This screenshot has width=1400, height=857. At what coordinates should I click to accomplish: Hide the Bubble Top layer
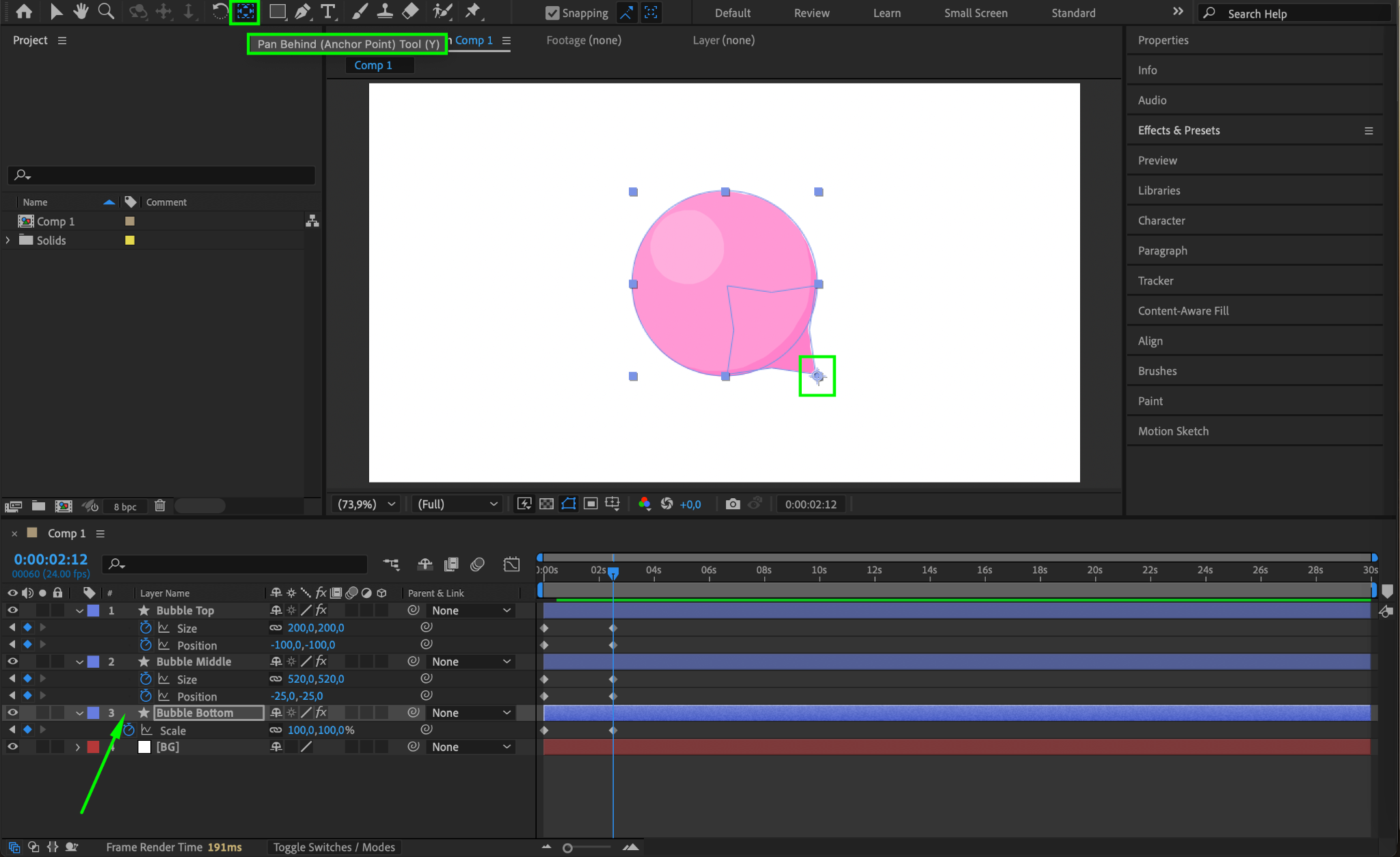click(x=12, y=610)
